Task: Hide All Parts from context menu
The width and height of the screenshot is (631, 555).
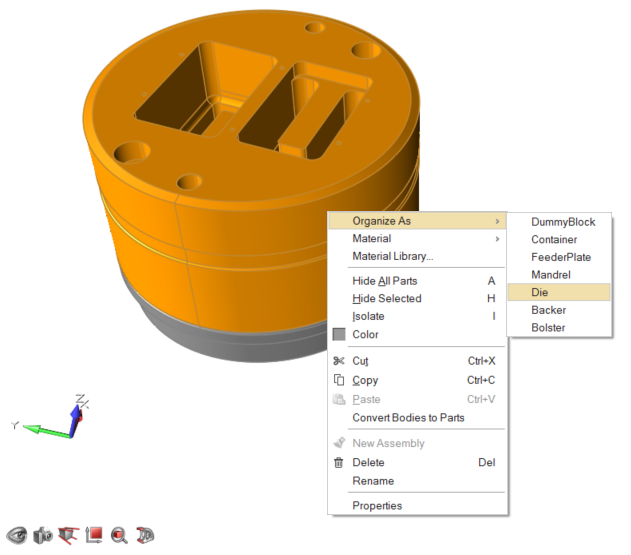Action: point(384,281)
